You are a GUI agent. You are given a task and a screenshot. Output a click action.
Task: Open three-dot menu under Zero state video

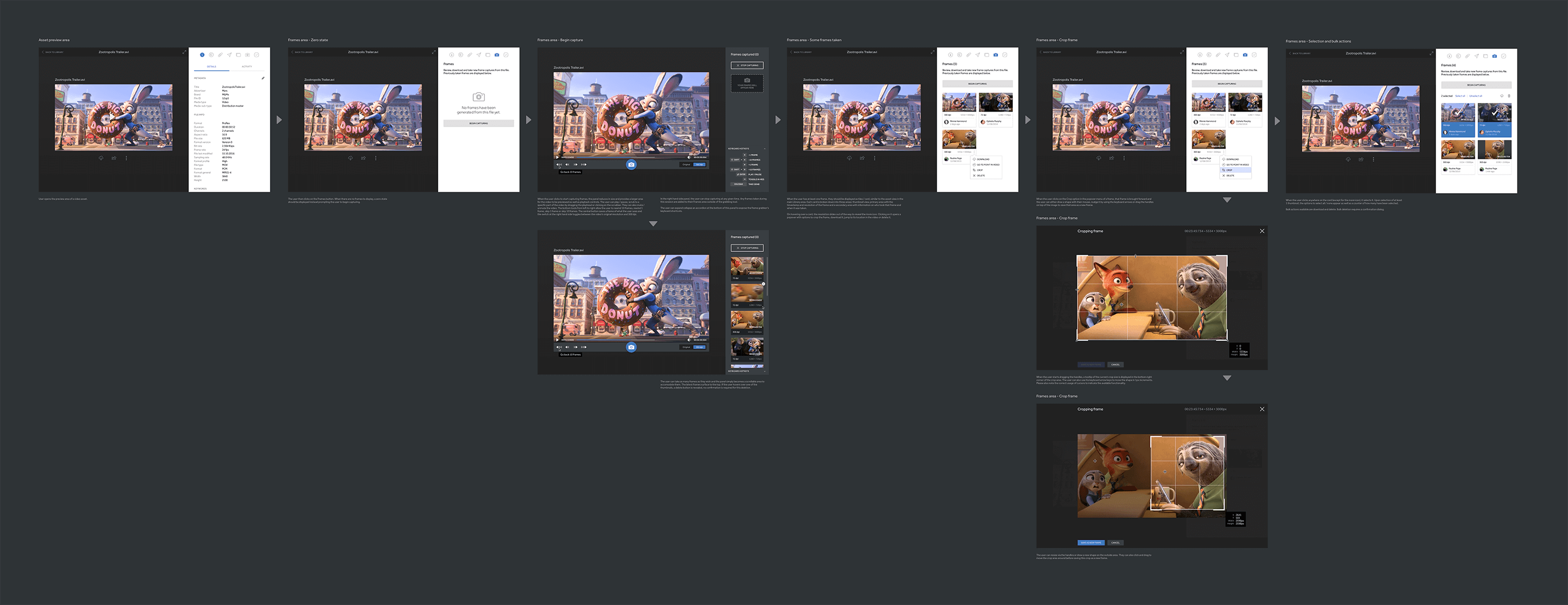(376, 158)
